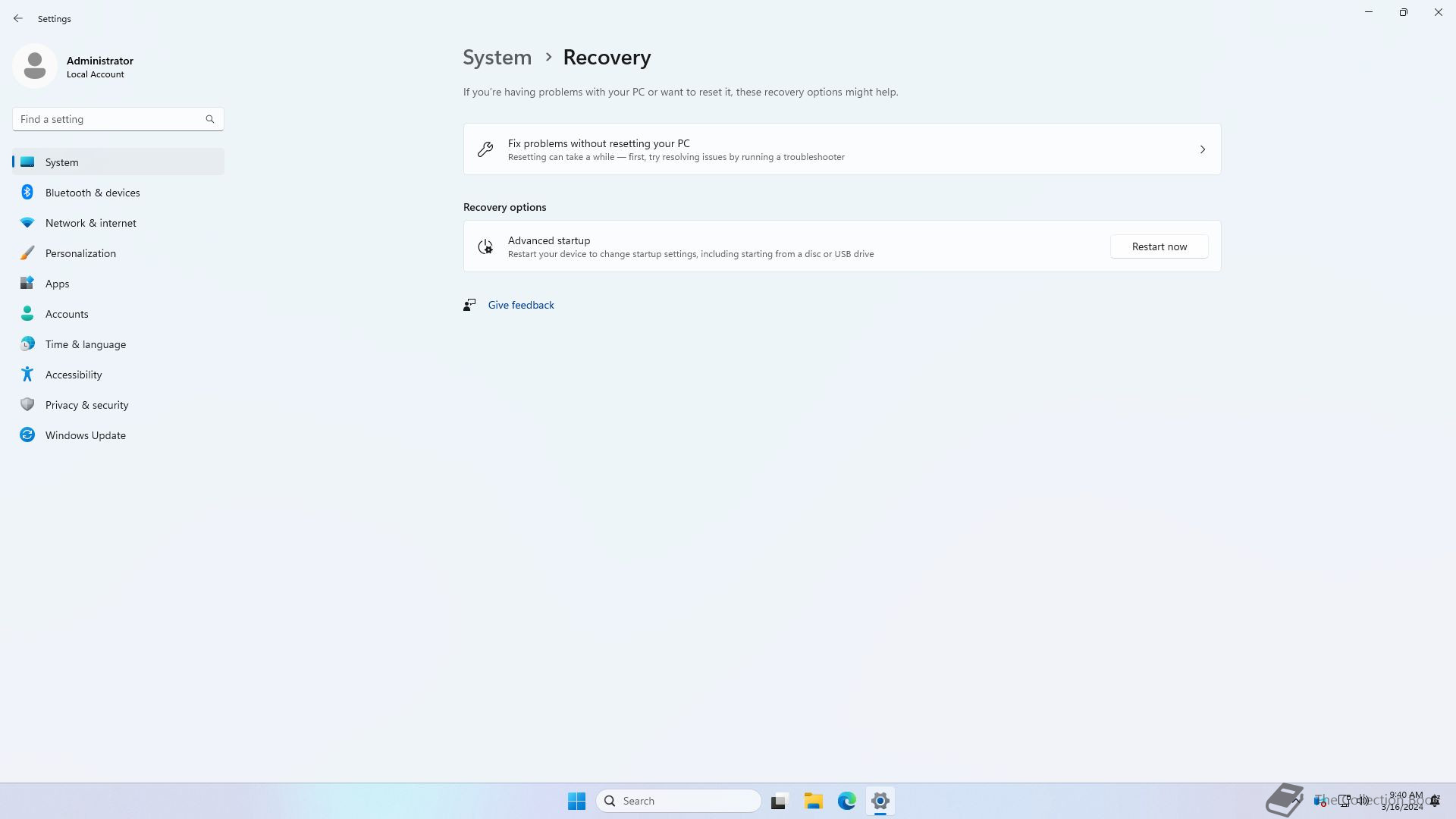
Task: Open Time & language settings
Action: [x=85, y=344]
